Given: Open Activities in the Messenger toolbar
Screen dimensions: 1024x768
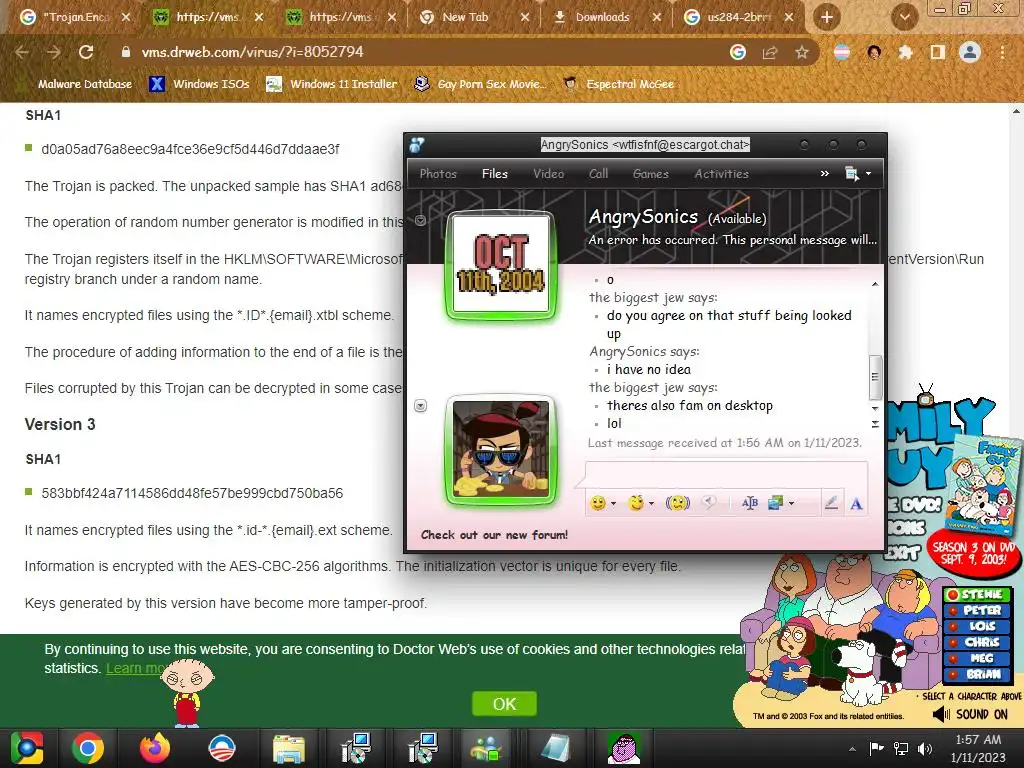Looking at the screenshot, I should (x=721, y=174).
